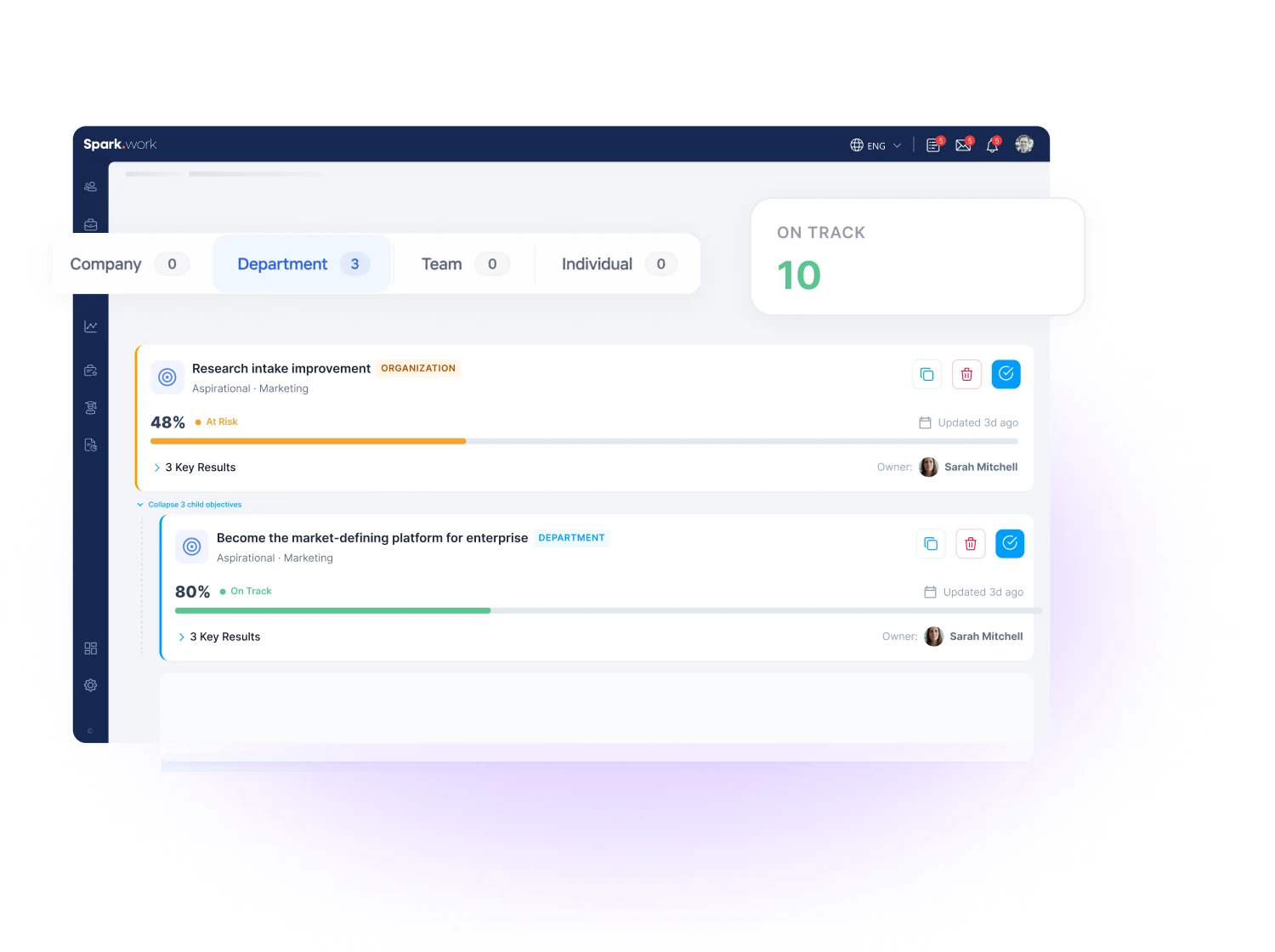Click the ORGANIZATION tag
The height and width of the screenshot is (952, 1275).
(418, 368)
